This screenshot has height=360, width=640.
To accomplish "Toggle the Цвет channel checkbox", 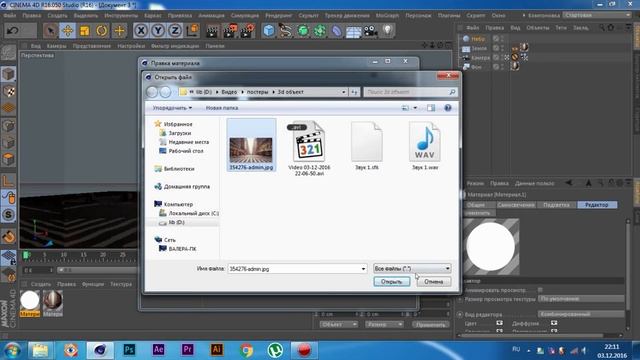I will point(499,323).
